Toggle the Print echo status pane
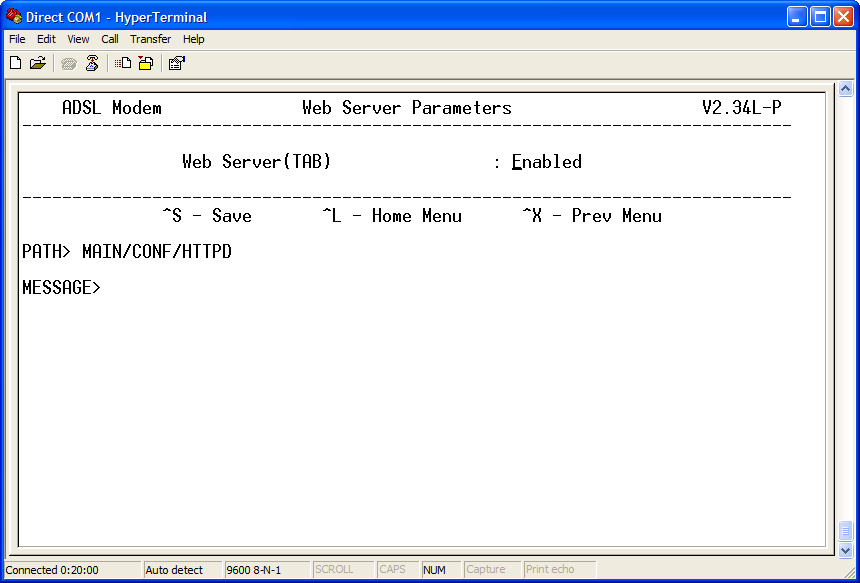Image resolution: width=860 pixels, height=583 pixels. 558,569
